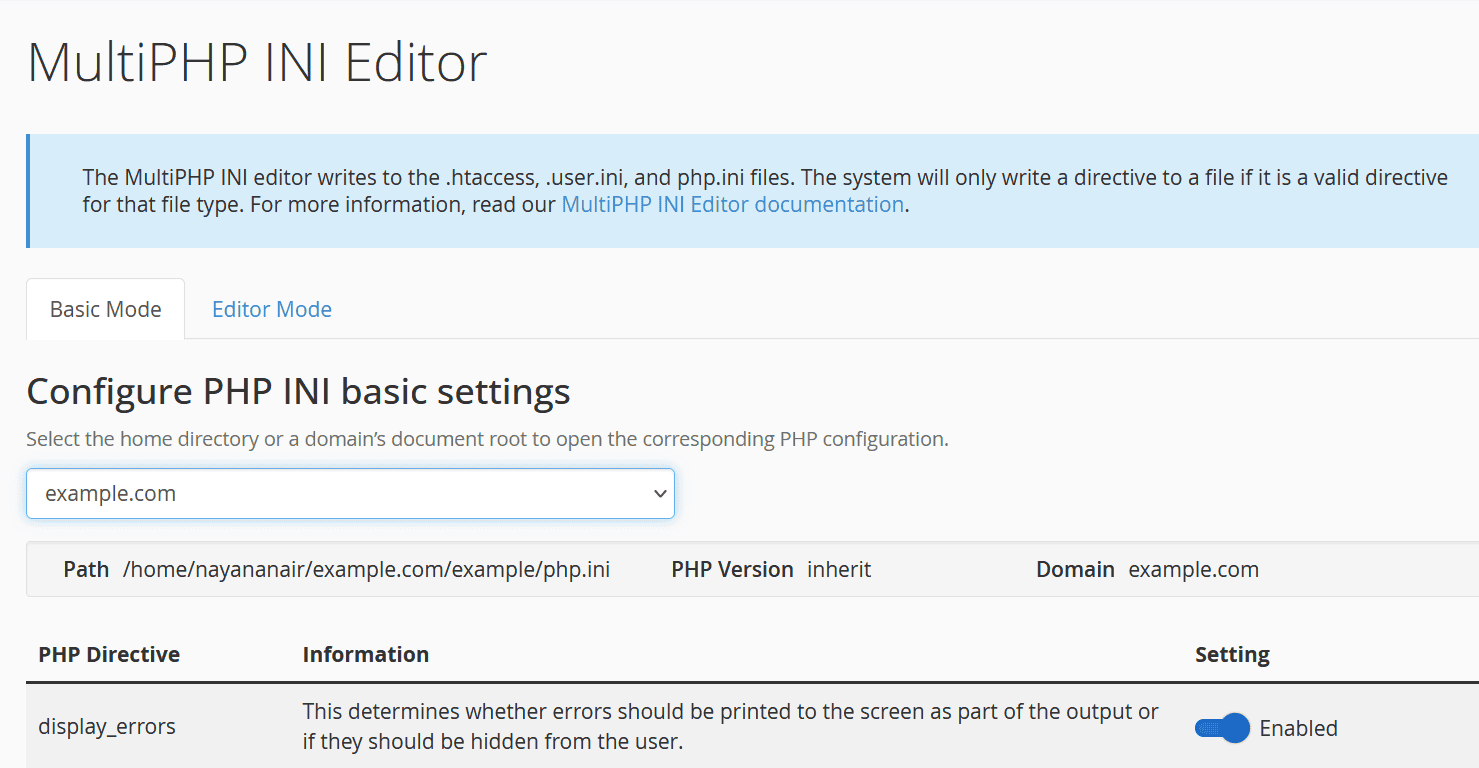Open the example.com domain selector

350,493
